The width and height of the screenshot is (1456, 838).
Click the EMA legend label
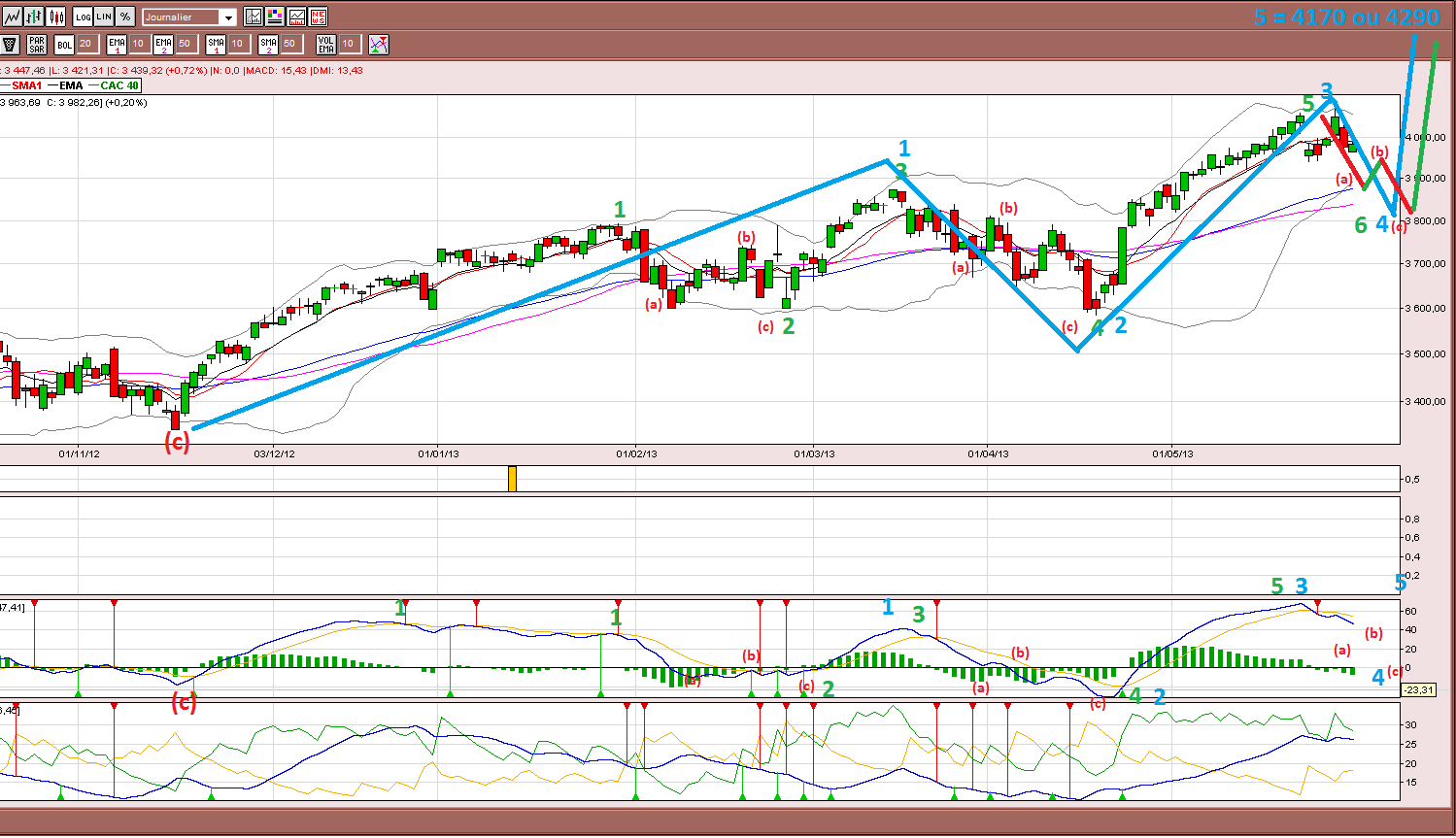pyautogui.click(x=71, y=85)
